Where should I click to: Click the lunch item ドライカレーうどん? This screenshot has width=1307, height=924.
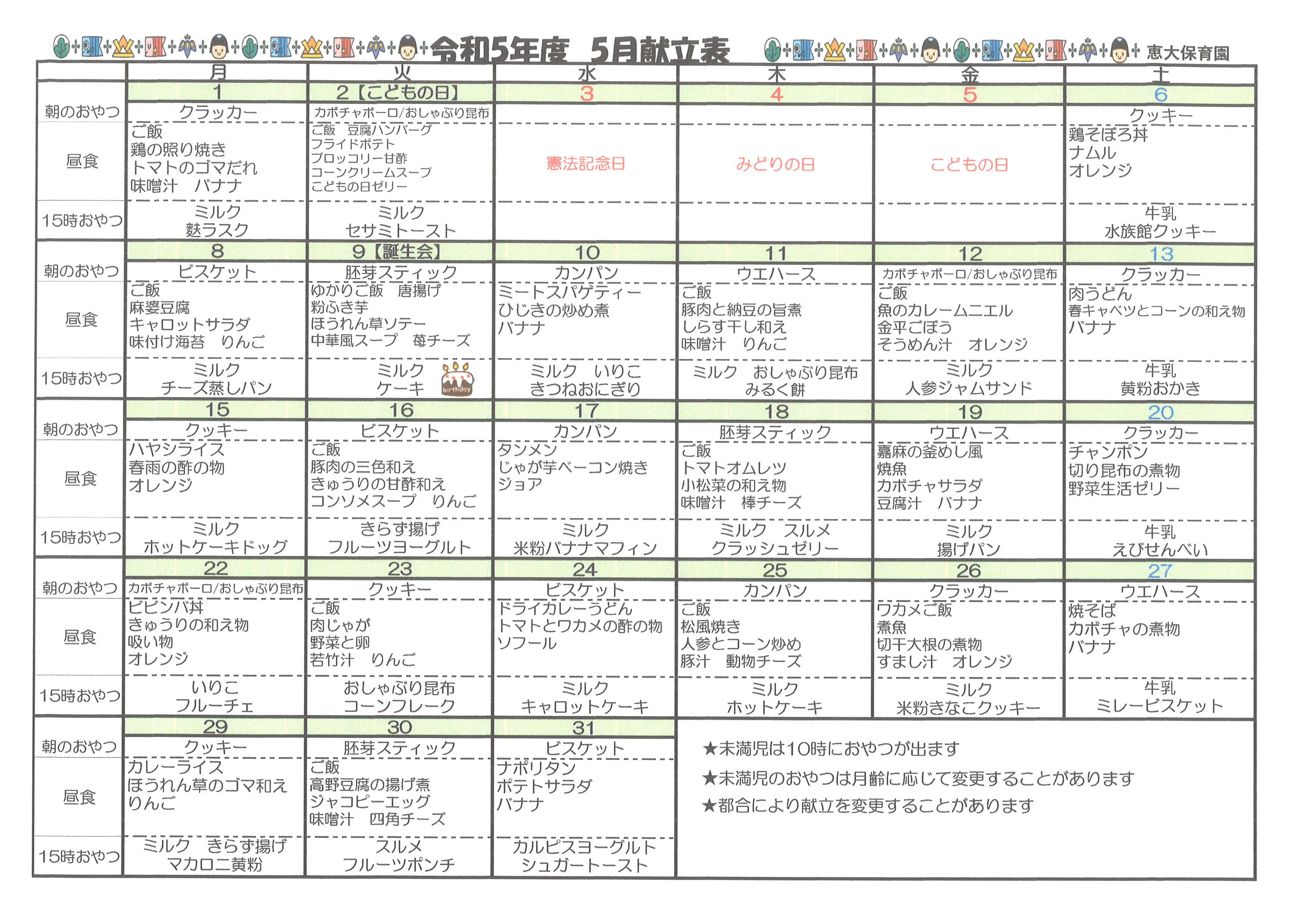565,609
